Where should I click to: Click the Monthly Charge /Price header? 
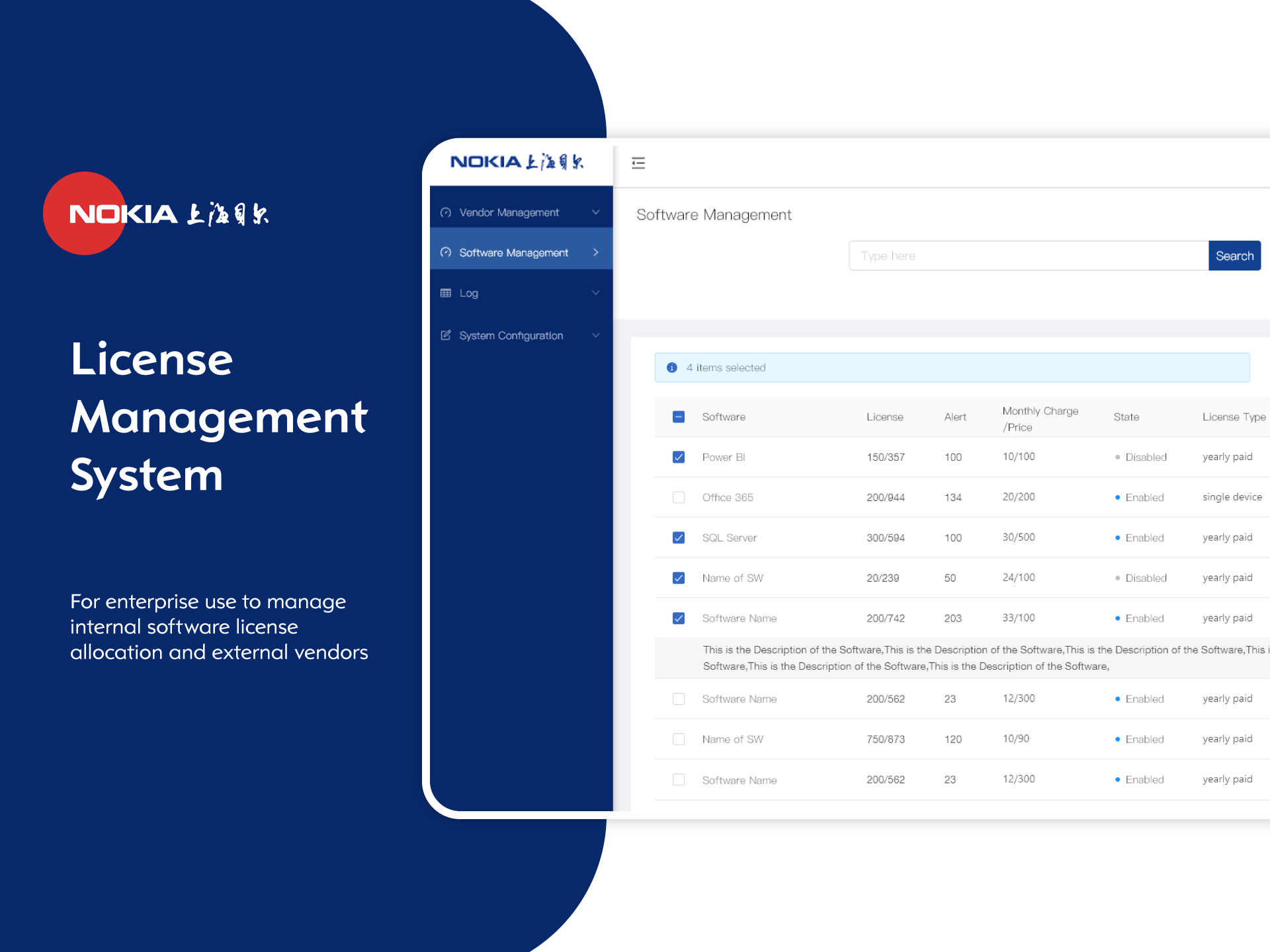tap(1040, 419)
